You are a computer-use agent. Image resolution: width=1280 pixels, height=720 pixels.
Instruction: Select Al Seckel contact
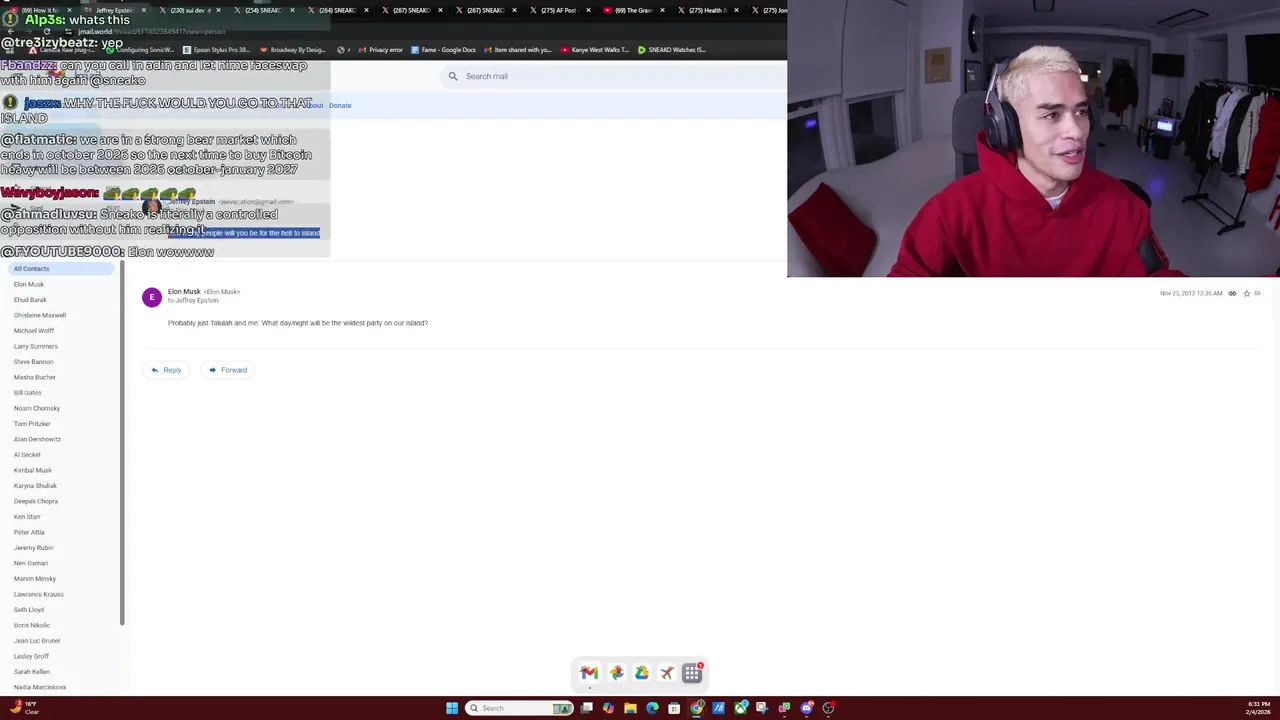(x=27, y=455)
